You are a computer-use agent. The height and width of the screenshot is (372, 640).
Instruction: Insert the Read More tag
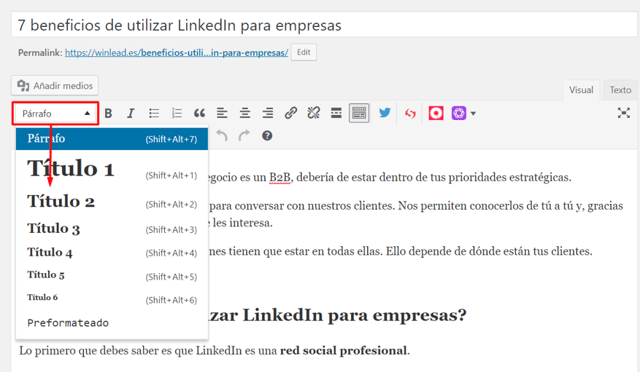(336, 113)
